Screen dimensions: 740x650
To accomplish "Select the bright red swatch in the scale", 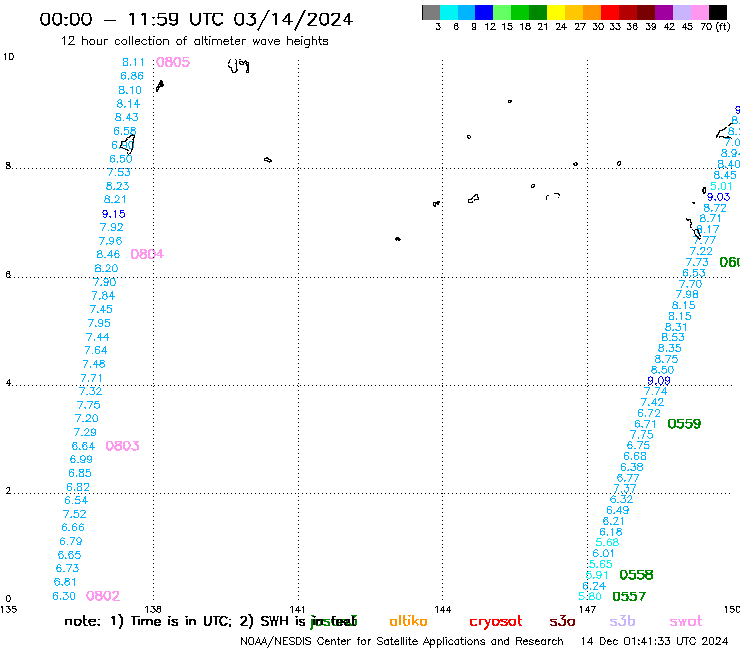I will (x=610, y=12).
